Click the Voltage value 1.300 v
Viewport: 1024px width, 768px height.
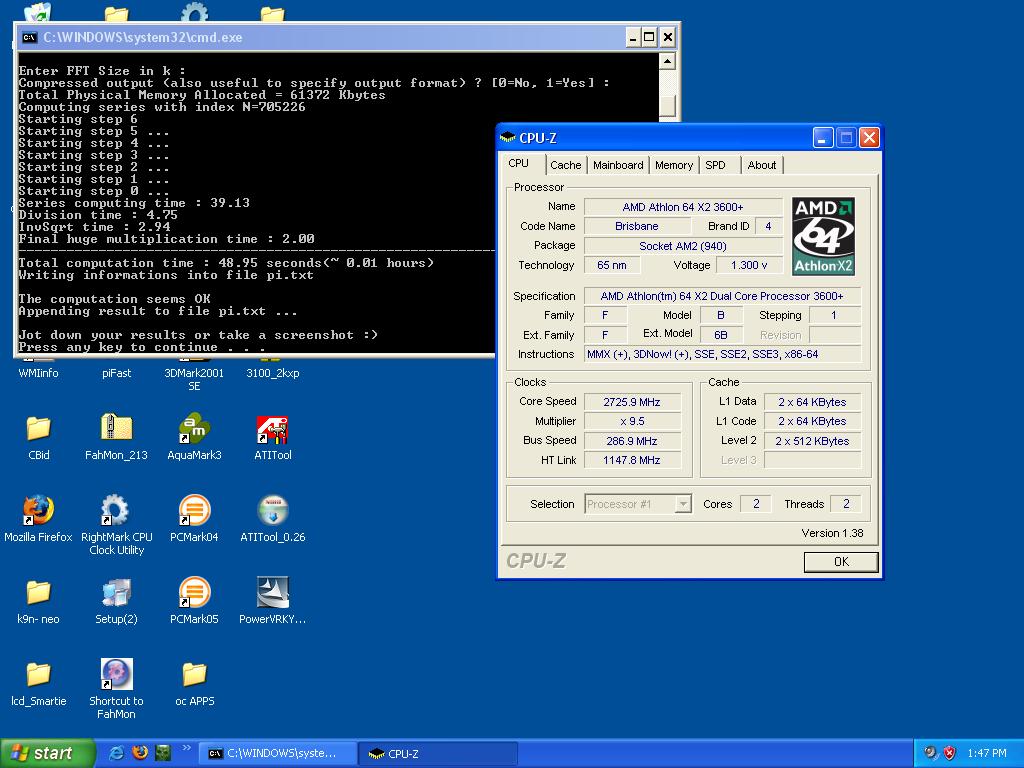point(749,265)
